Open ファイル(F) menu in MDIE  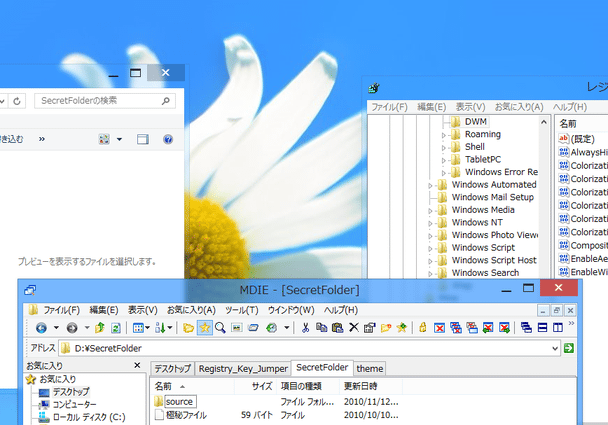pyautogui.click(x=61, y=310)
